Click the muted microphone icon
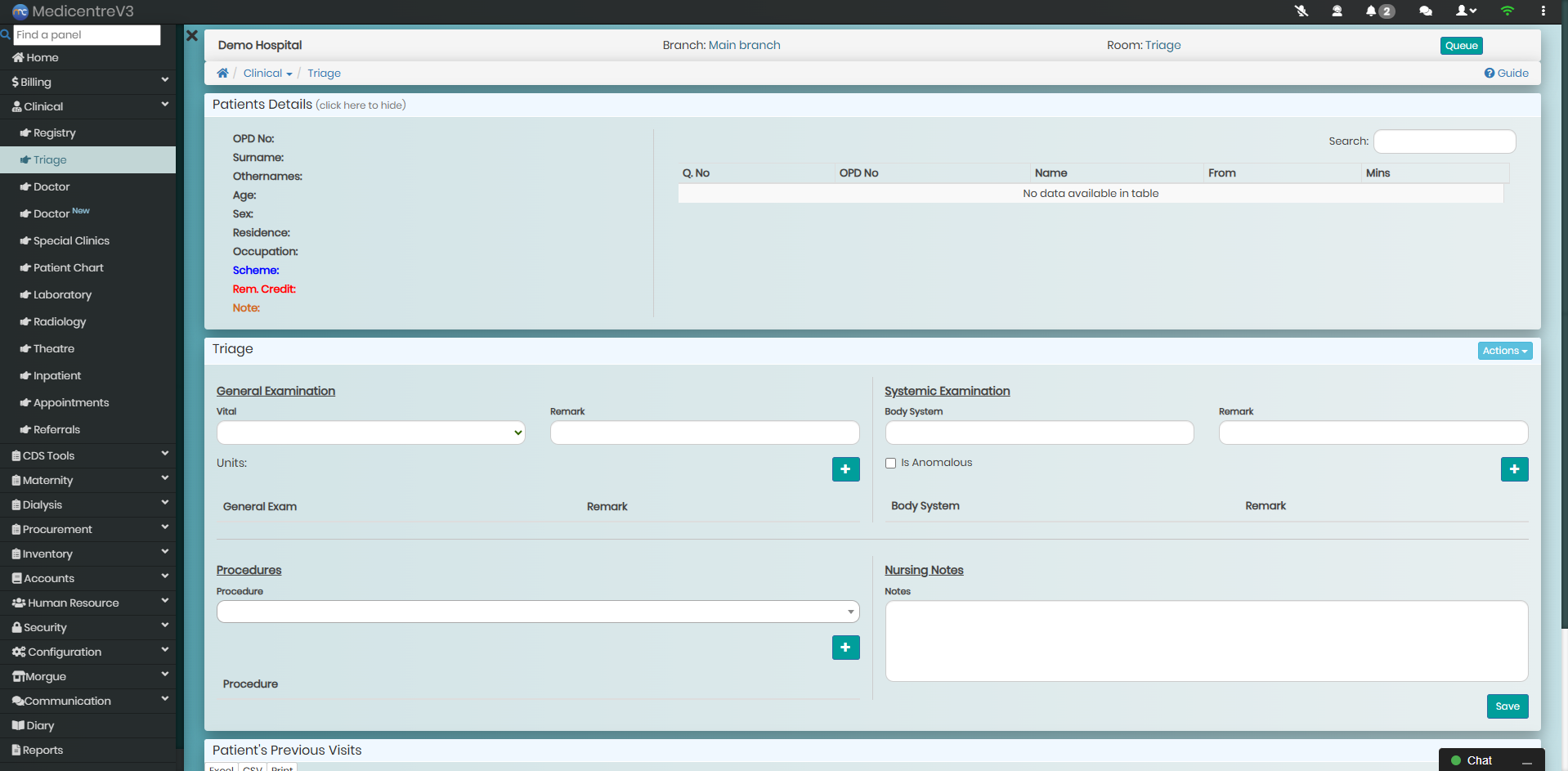Image resolution: width=1568 pixels, height=771 pixels. click(1301, 11)
